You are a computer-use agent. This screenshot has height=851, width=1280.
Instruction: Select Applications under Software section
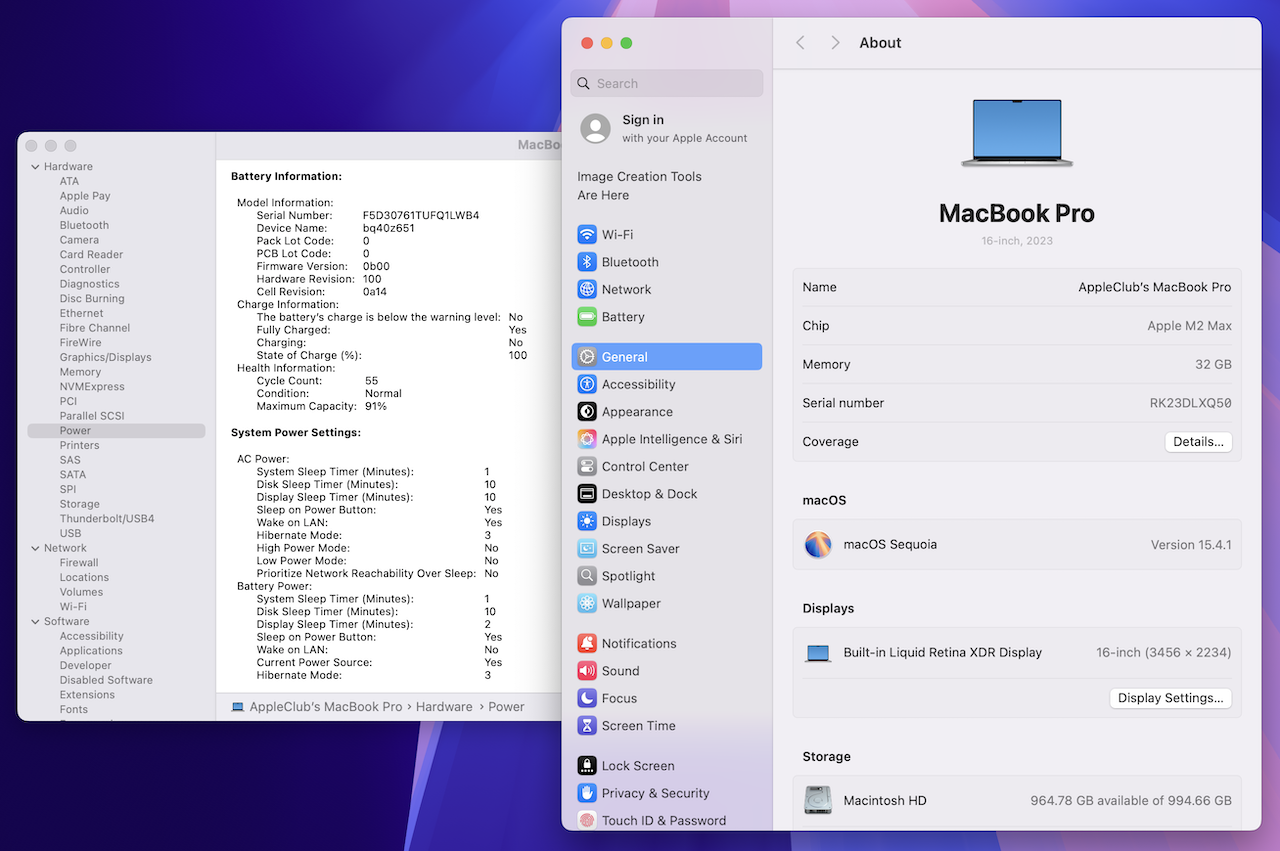(x=91, y=651)
